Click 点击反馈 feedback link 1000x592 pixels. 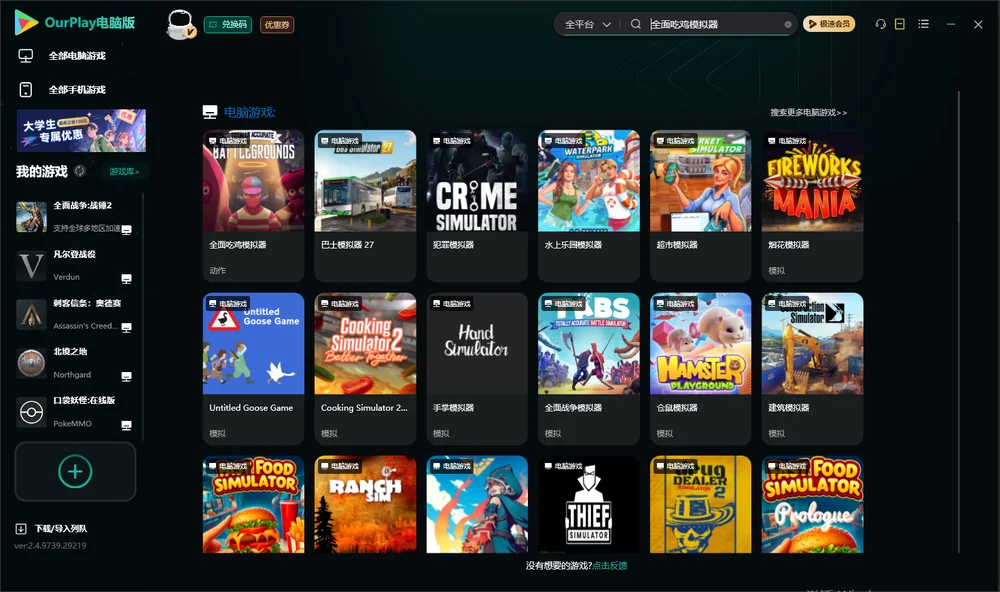coord(610,566)
